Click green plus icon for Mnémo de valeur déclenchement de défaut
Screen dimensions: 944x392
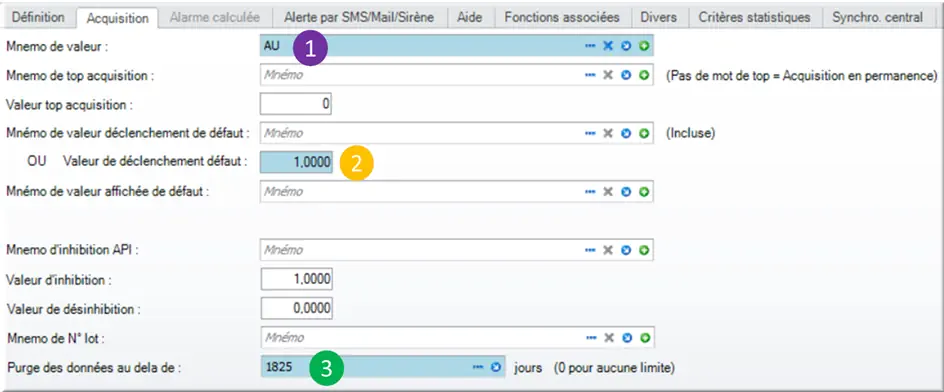644,134
